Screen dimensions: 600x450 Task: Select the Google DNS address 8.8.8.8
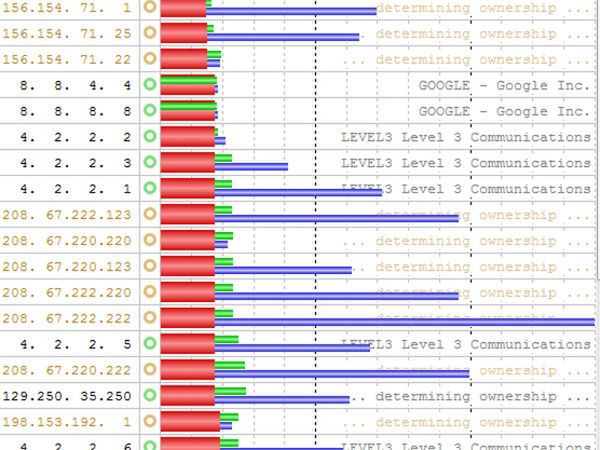[x=75, y=111]
